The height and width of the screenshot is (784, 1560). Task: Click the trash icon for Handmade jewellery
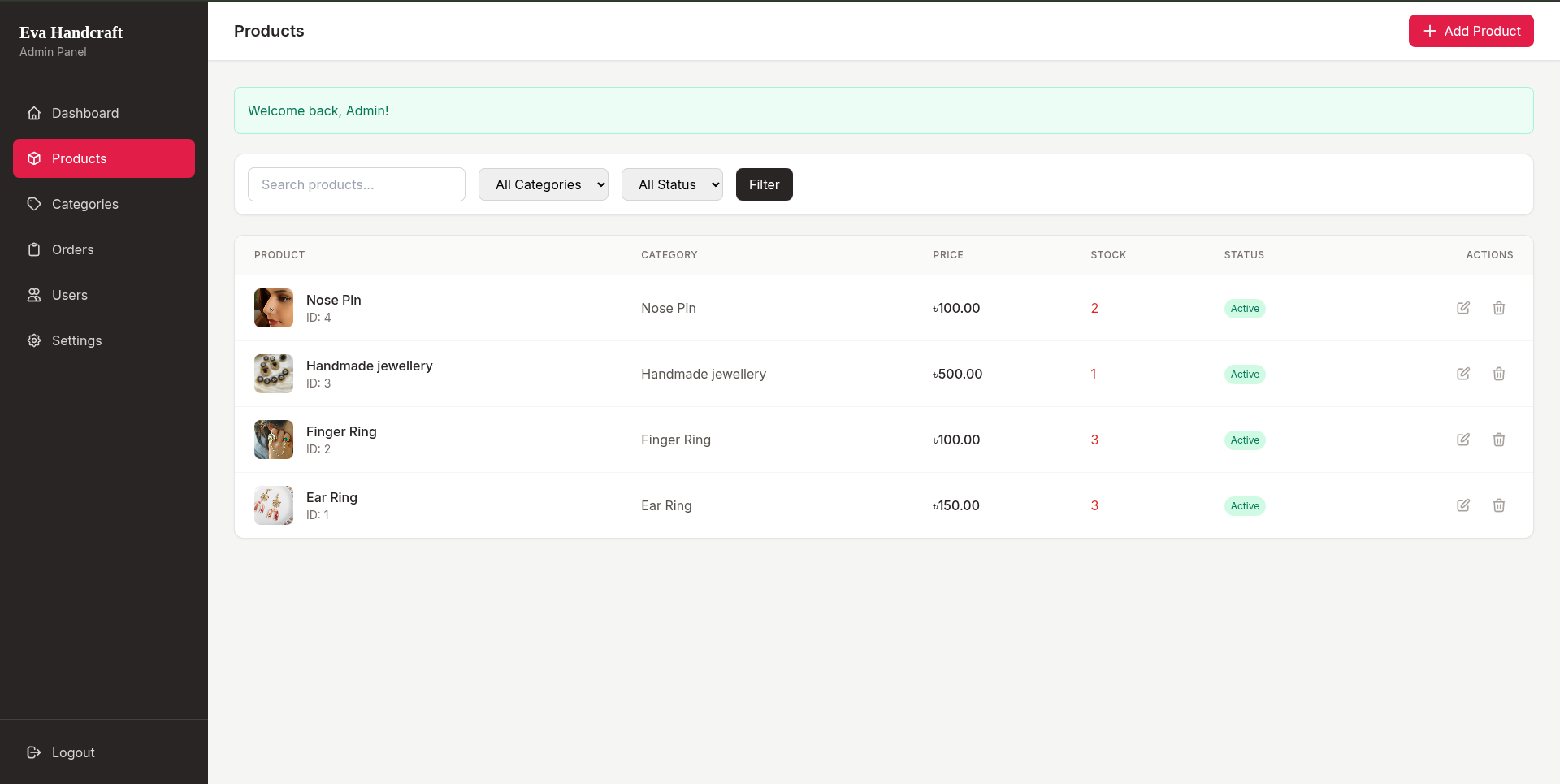coord(1499,374)
